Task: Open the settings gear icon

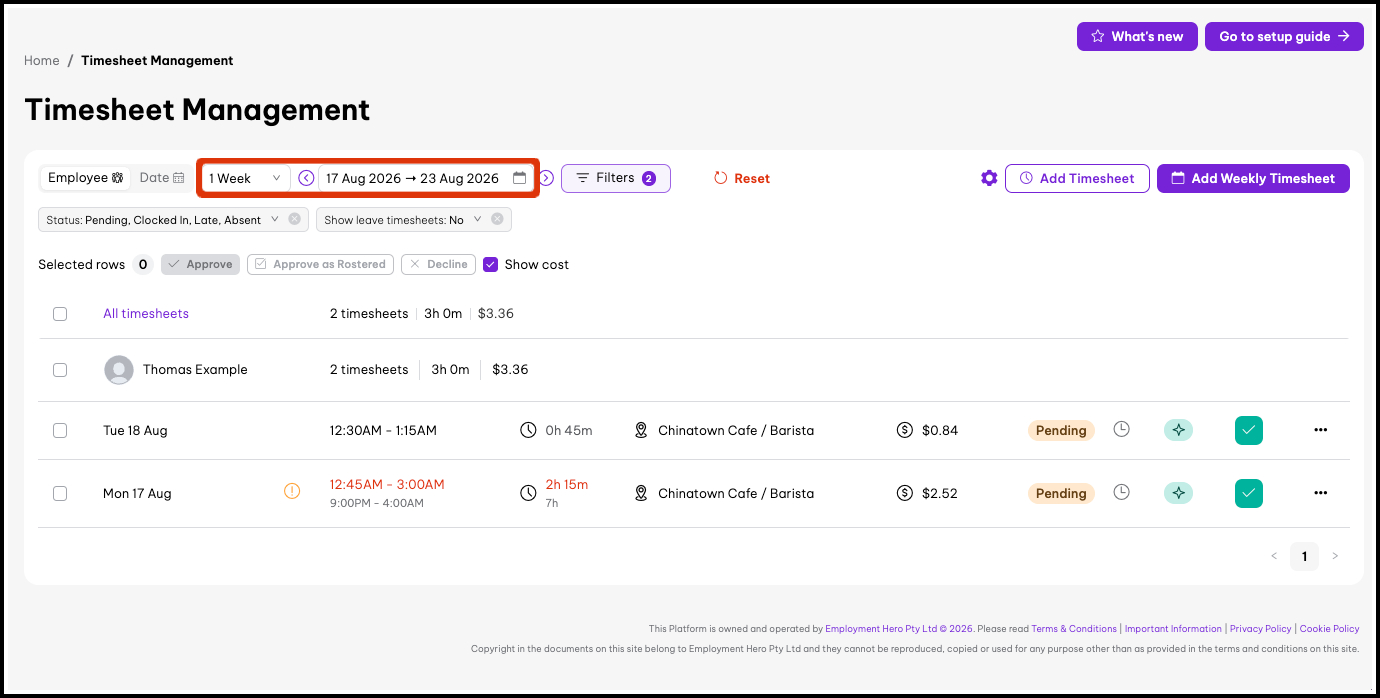Action: (989, 178)
